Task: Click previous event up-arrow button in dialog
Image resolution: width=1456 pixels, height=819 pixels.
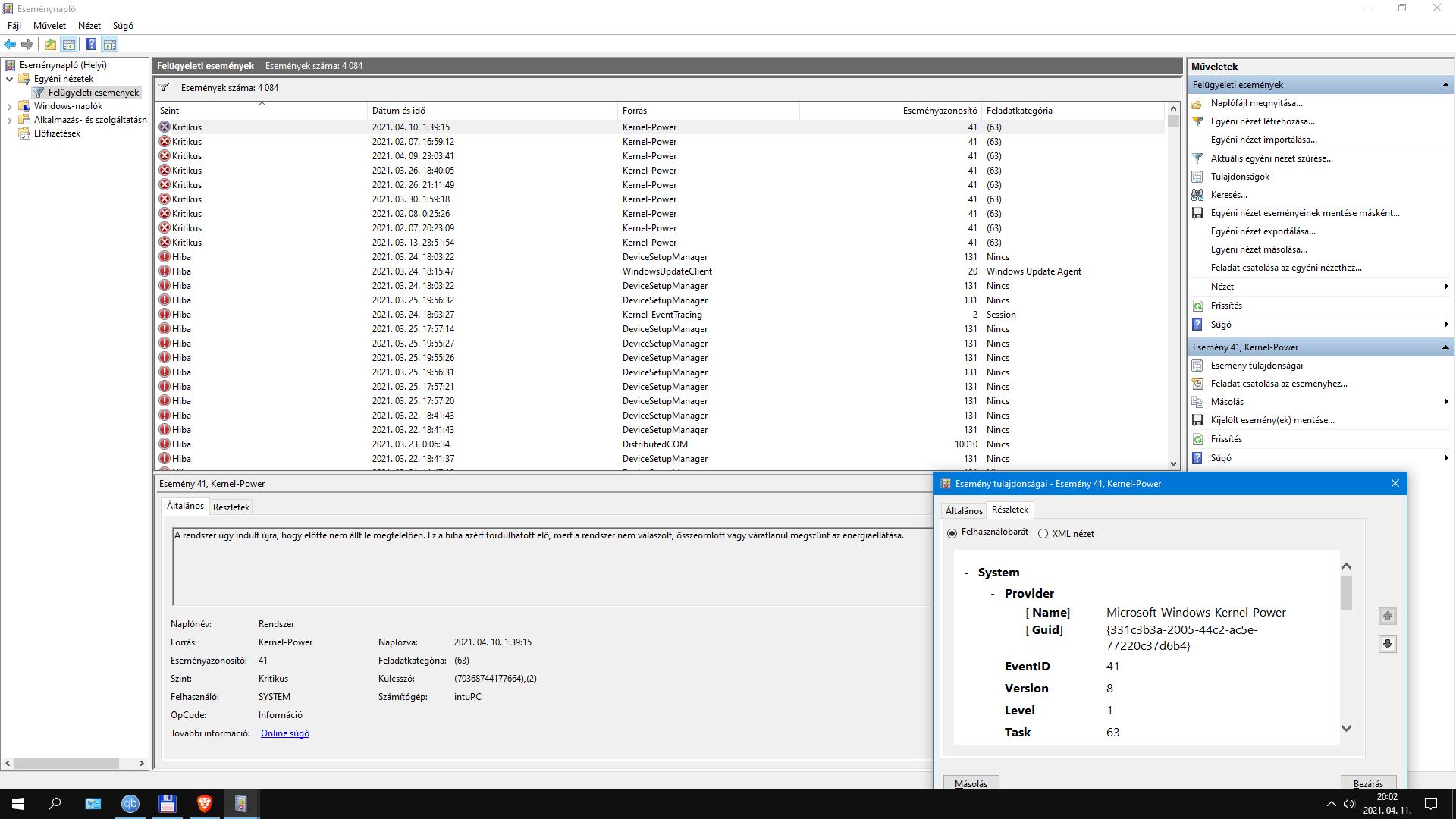Action: coord(1388,616)
